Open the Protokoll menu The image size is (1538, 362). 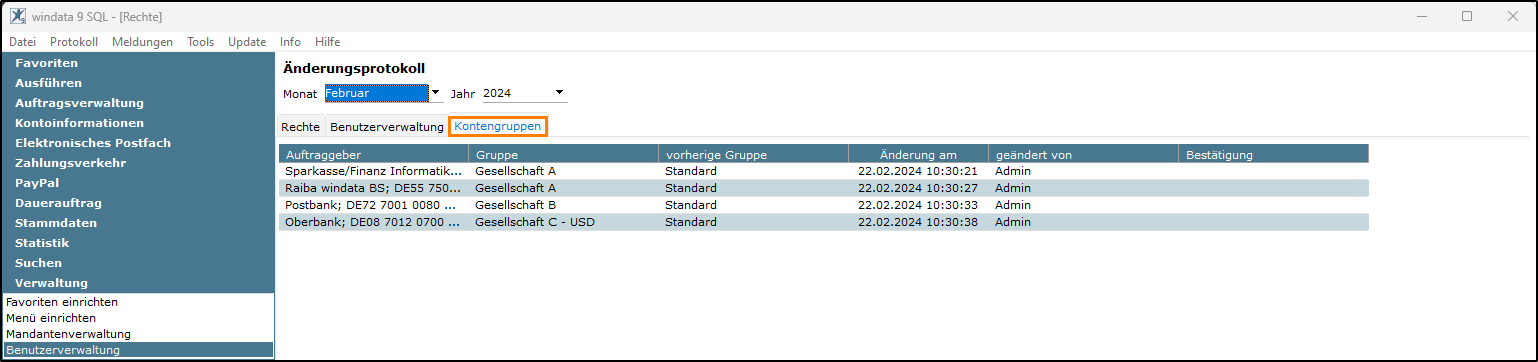[74, 42]
